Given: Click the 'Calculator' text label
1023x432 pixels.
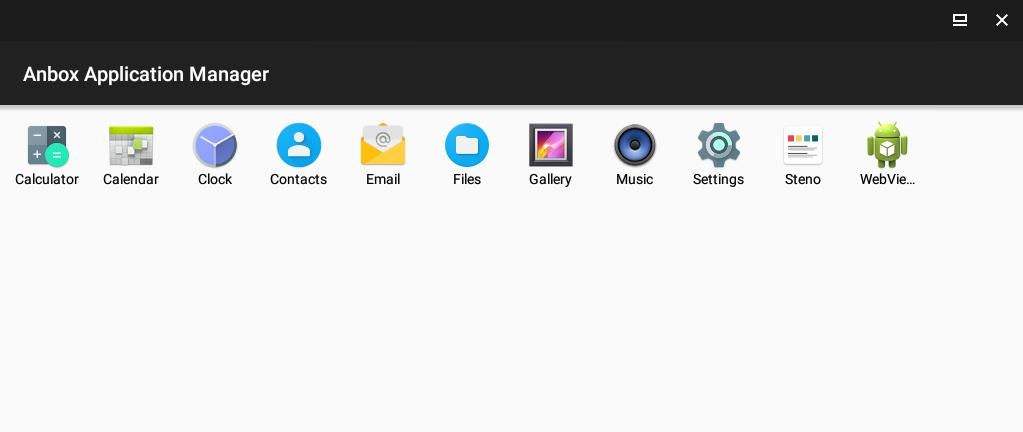Looking at the screenshot, I should point(47,179).
